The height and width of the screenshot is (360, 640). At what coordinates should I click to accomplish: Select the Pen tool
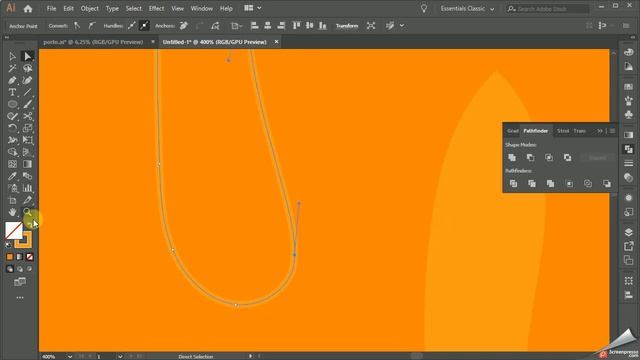pos(13,80)
